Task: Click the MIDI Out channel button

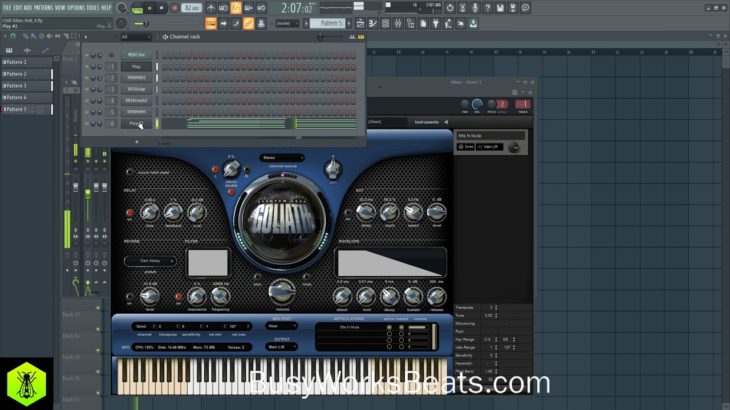Action: pyautogui.click(x=136, y=55)
